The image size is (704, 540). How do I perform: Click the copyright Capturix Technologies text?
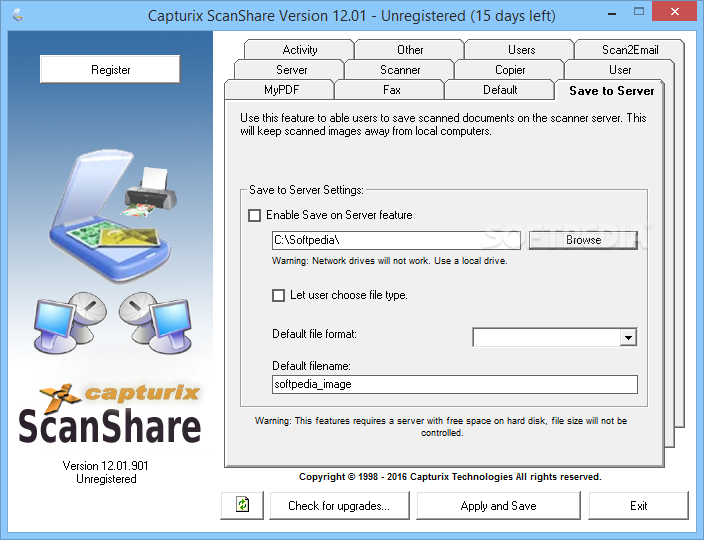(x=450, y=477)
